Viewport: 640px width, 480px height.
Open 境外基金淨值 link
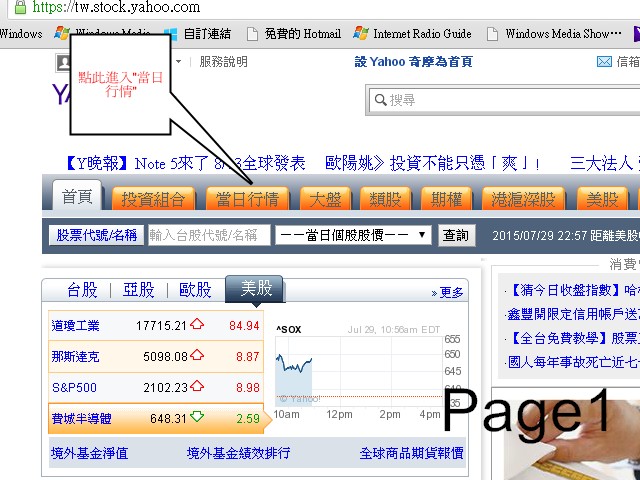click(x=90, y=453)
